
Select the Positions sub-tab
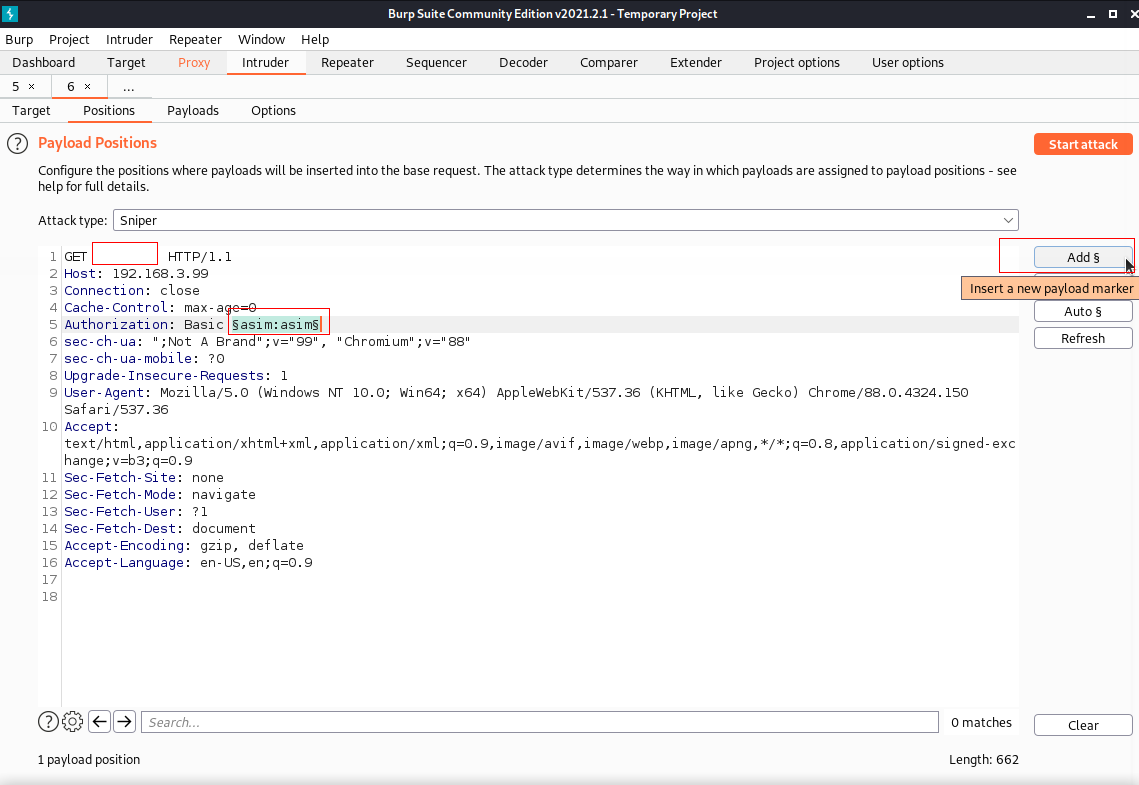coord(109,110)
